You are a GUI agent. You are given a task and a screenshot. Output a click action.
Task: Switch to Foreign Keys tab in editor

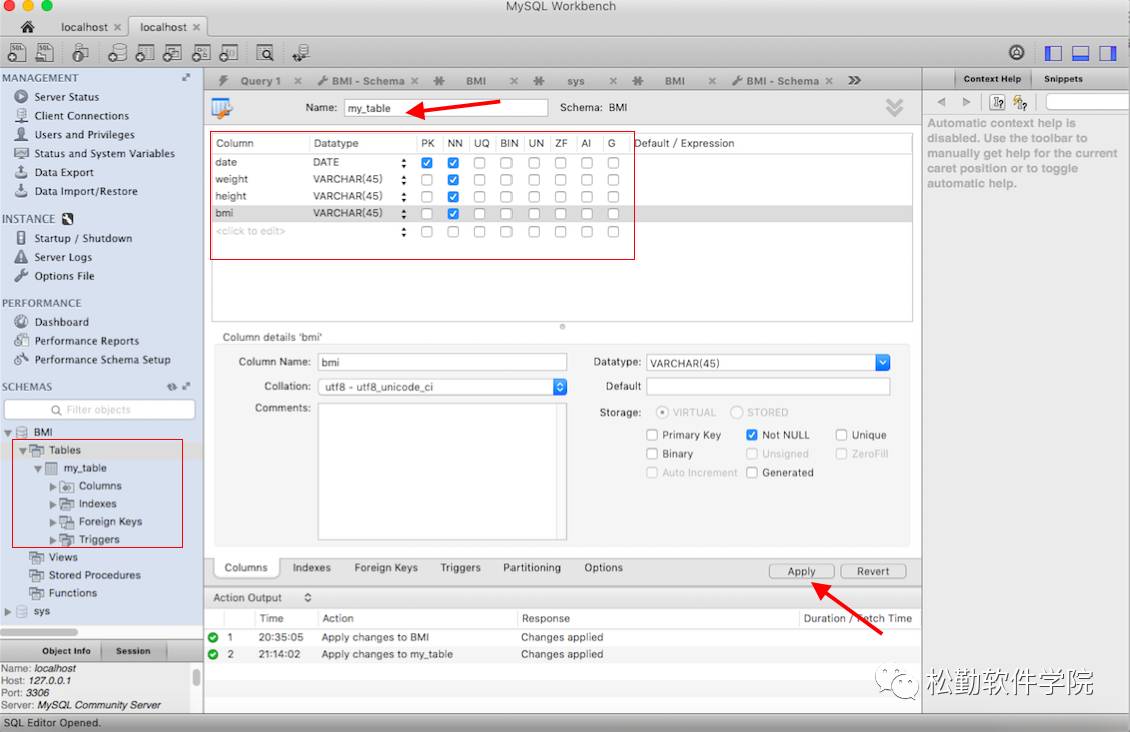point(386,568)
